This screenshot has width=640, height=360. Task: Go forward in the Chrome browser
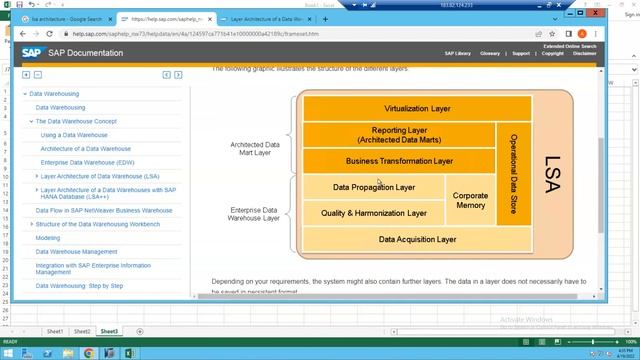click(x=36, y=34)
